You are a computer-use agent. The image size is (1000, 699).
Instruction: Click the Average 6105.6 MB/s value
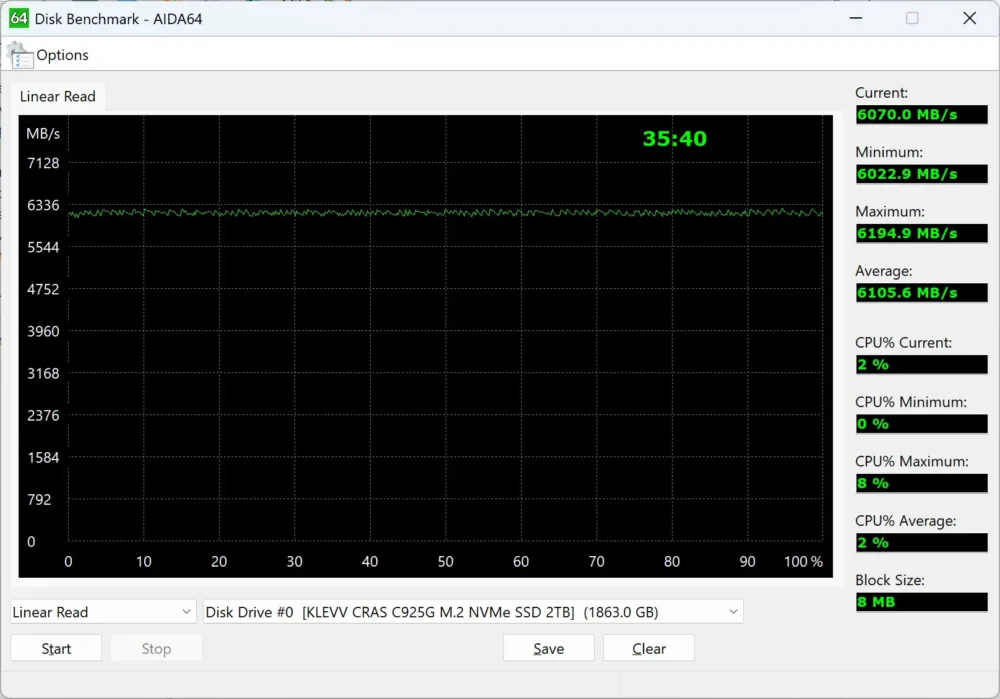click(921, 293)
